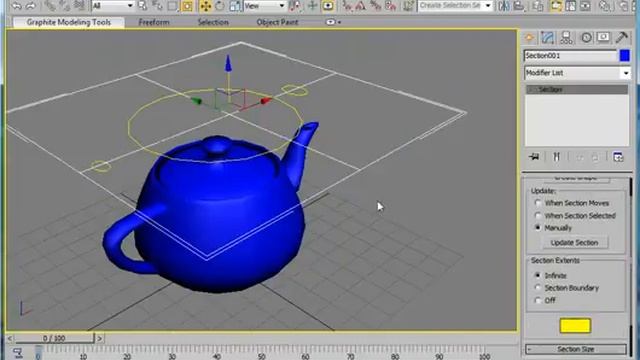640x360 pixels.
Task: Open the Utilities hammer panel tab
Action: tap(622, 38)
